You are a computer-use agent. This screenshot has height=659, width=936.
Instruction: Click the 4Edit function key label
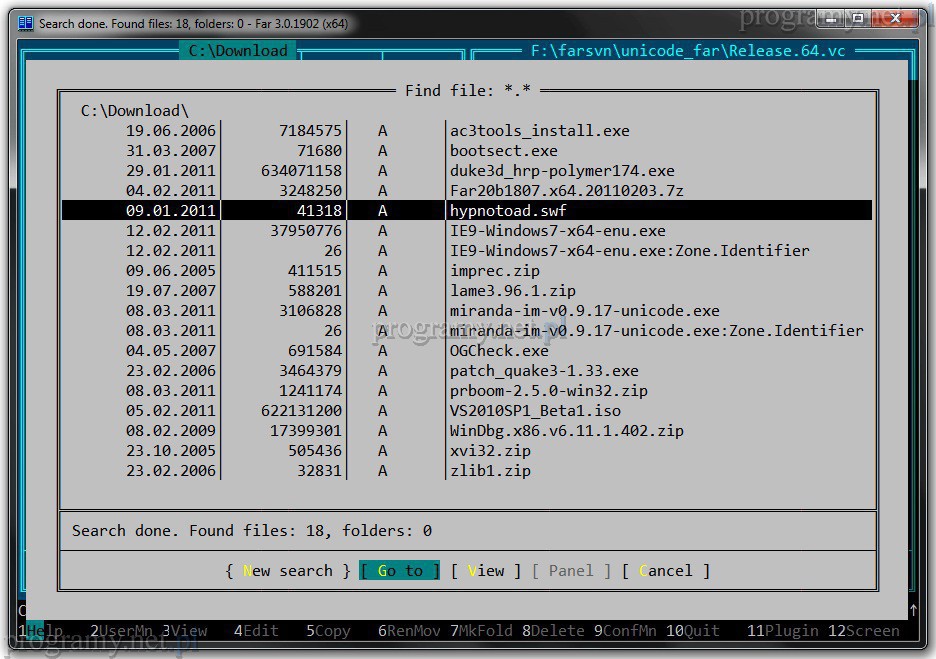[x=256, y=631]
